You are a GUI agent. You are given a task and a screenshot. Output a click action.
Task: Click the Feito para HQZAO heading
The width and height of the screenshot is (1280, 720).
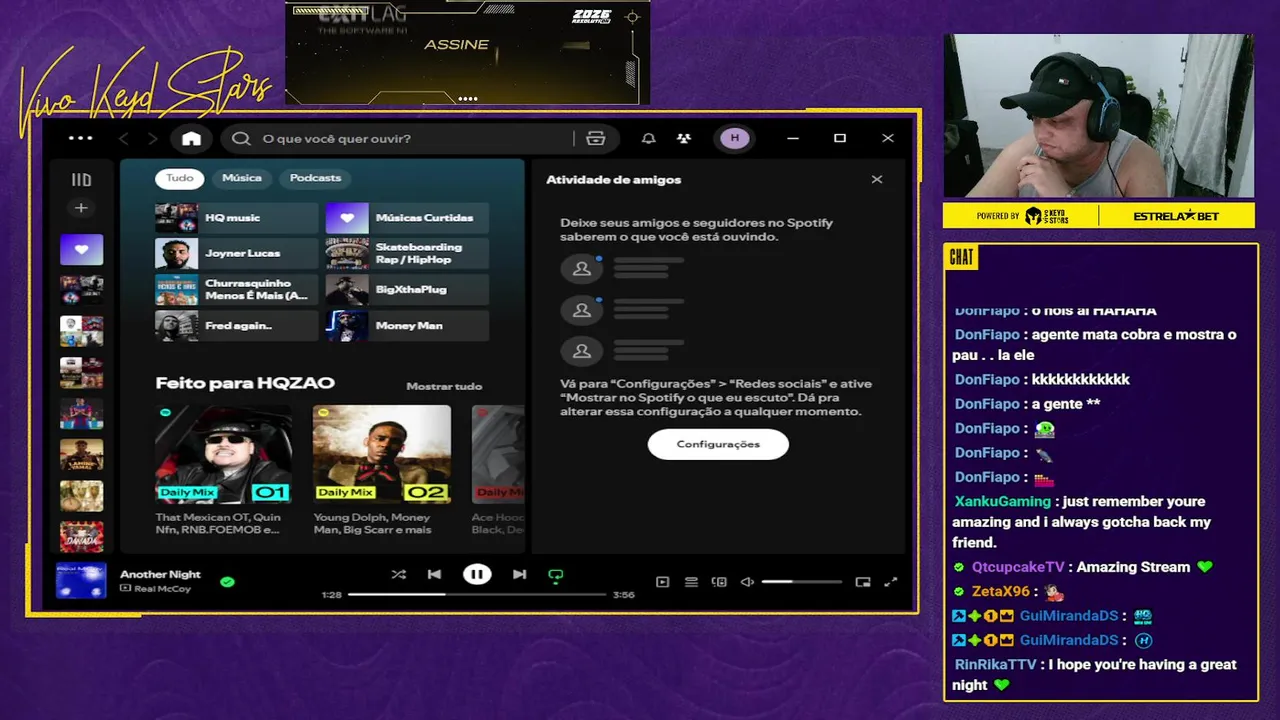coord(245,383)
